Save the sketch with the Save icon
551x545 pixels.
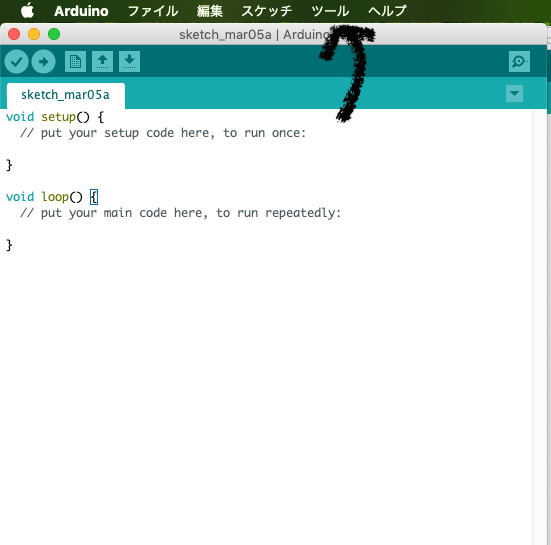pyautogui.click(x=129, y=61)
